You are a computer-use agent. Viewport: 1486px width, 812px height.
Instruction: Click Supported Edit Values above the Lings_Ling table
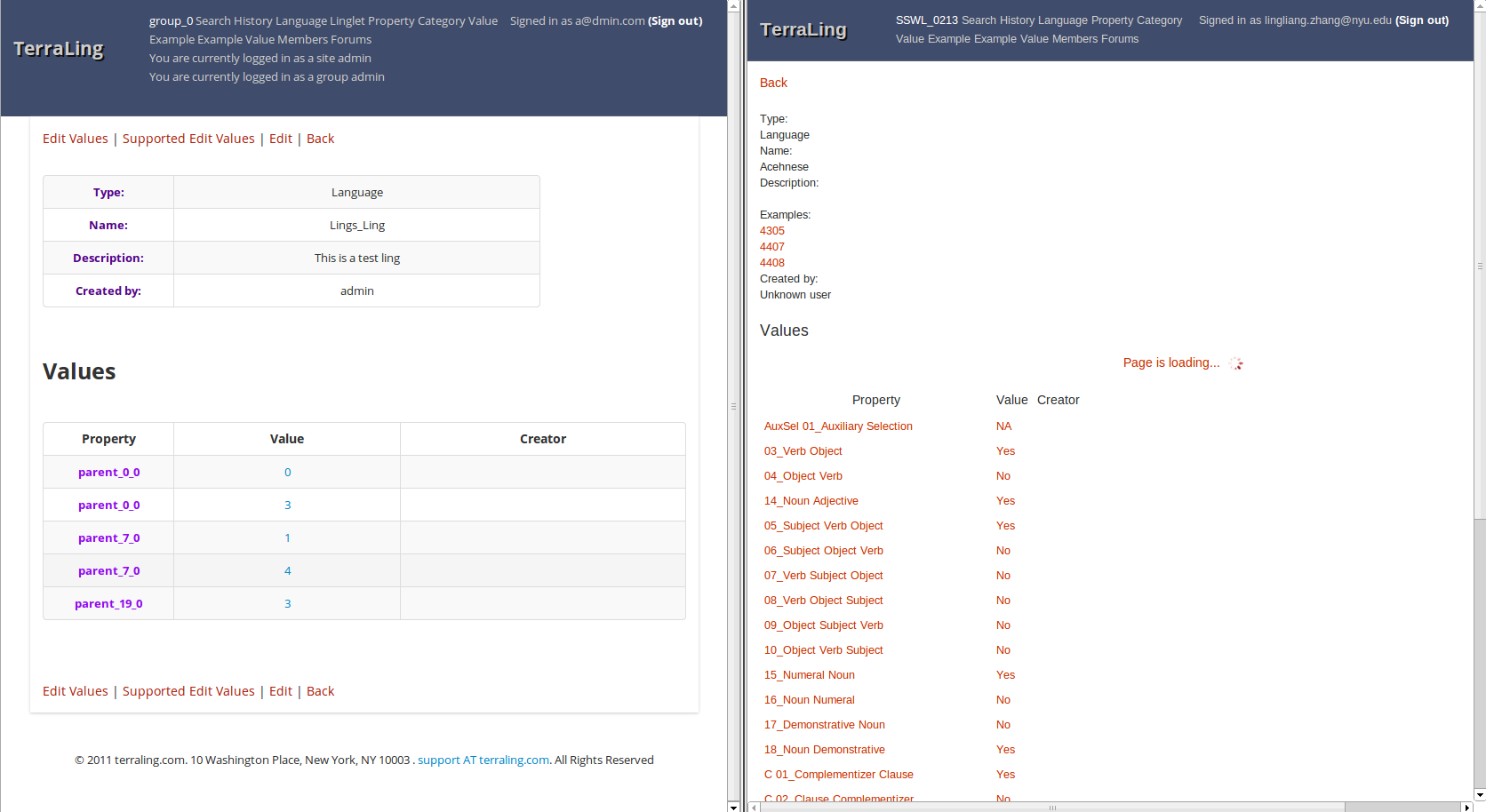click(188, 139)
